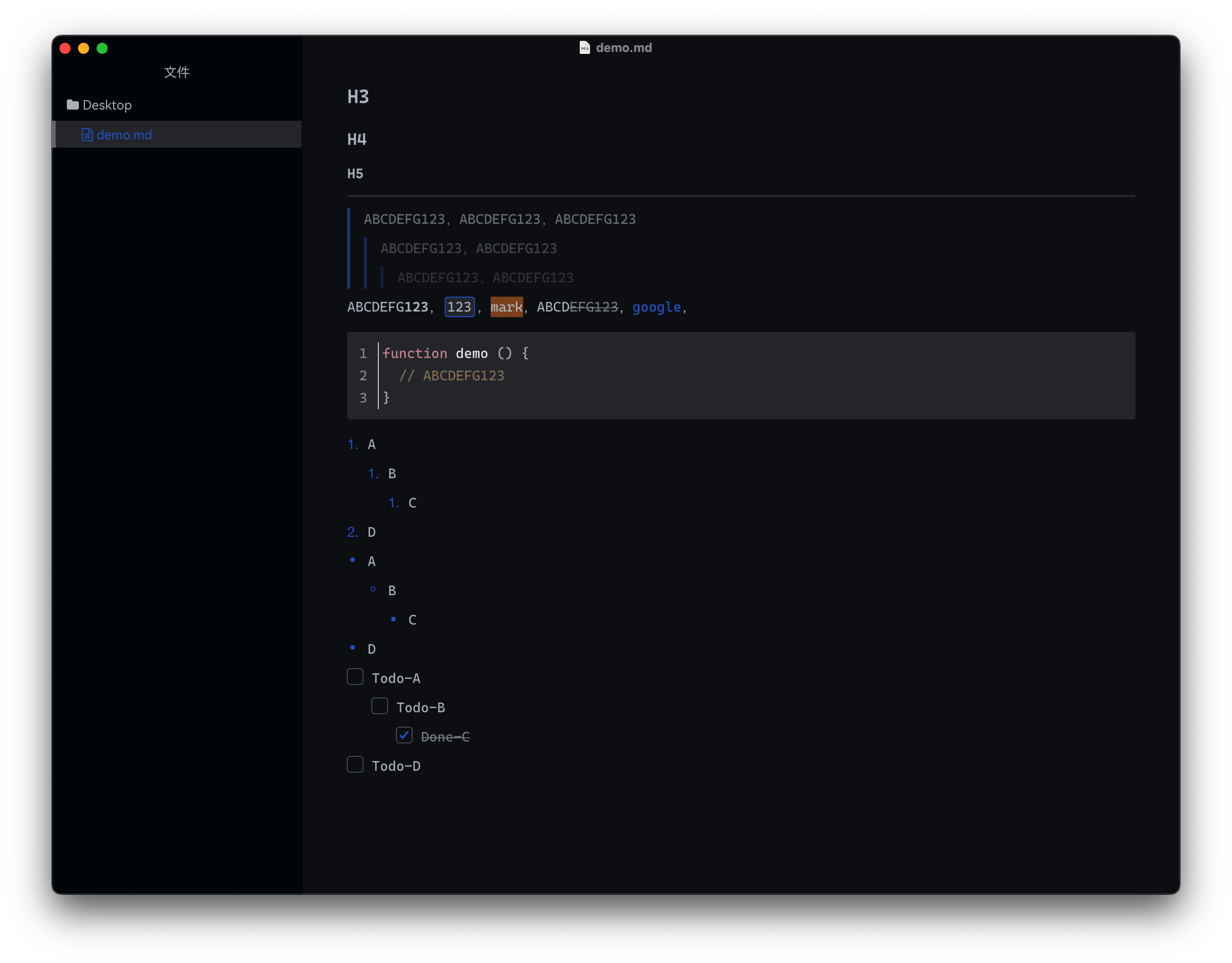
Task: Click the demo.md title bar label
Action: pos(624,47)
